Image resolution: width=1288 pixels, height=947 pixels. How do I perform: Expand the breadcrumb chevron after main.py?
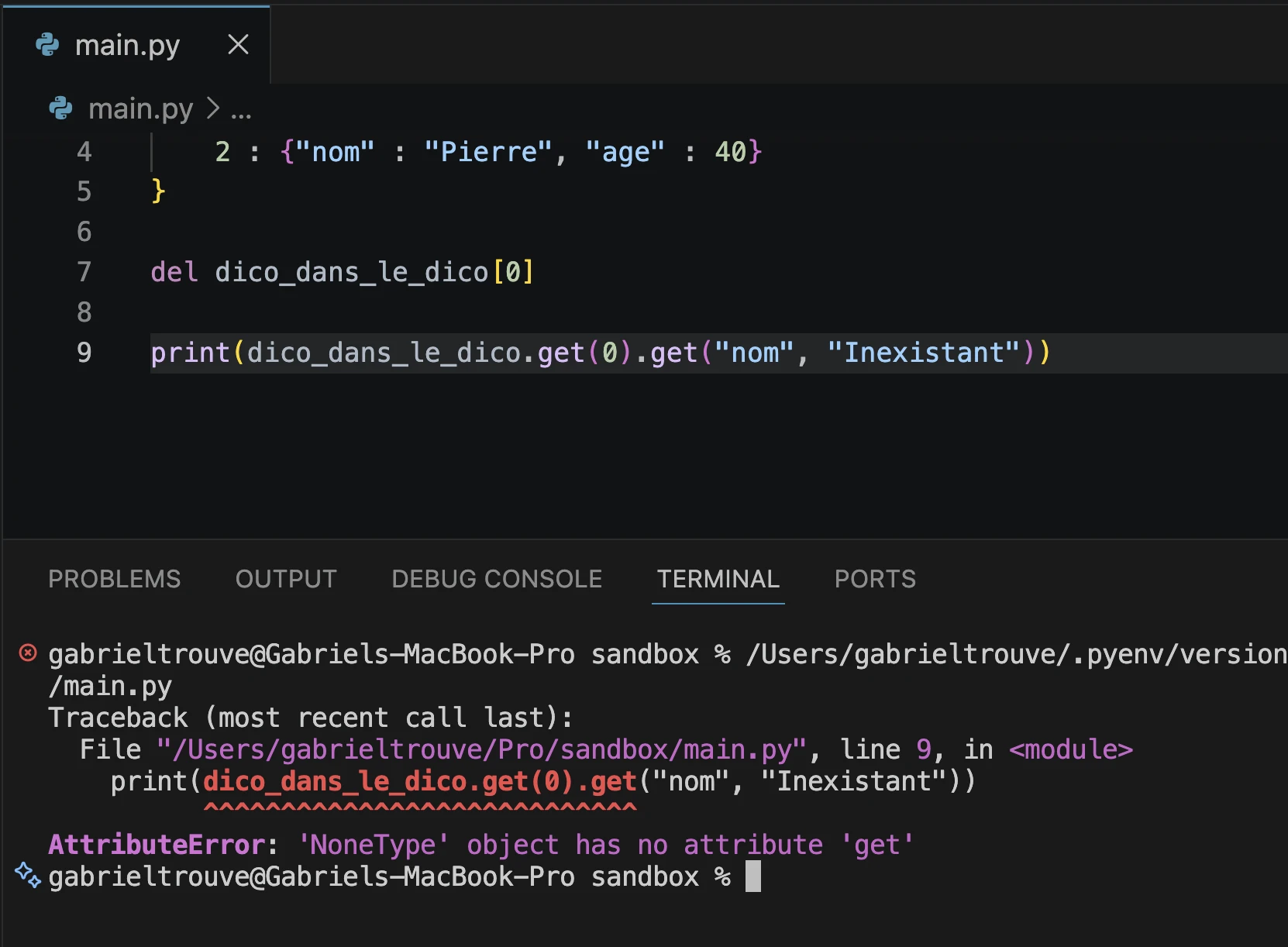click(x=213, y=108)
